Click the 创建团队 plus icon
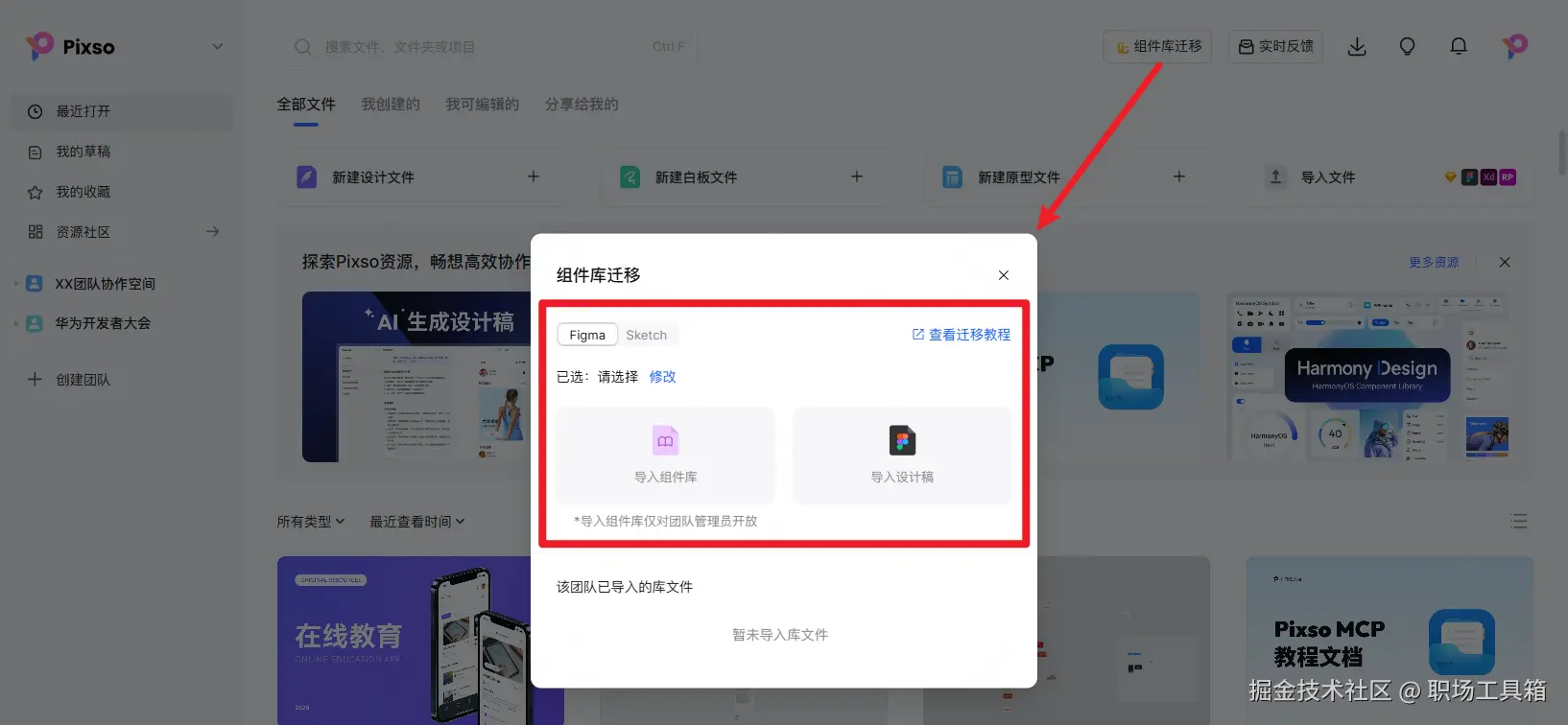This screenshot has width=1568, height=725. click(x=35, y=379)
